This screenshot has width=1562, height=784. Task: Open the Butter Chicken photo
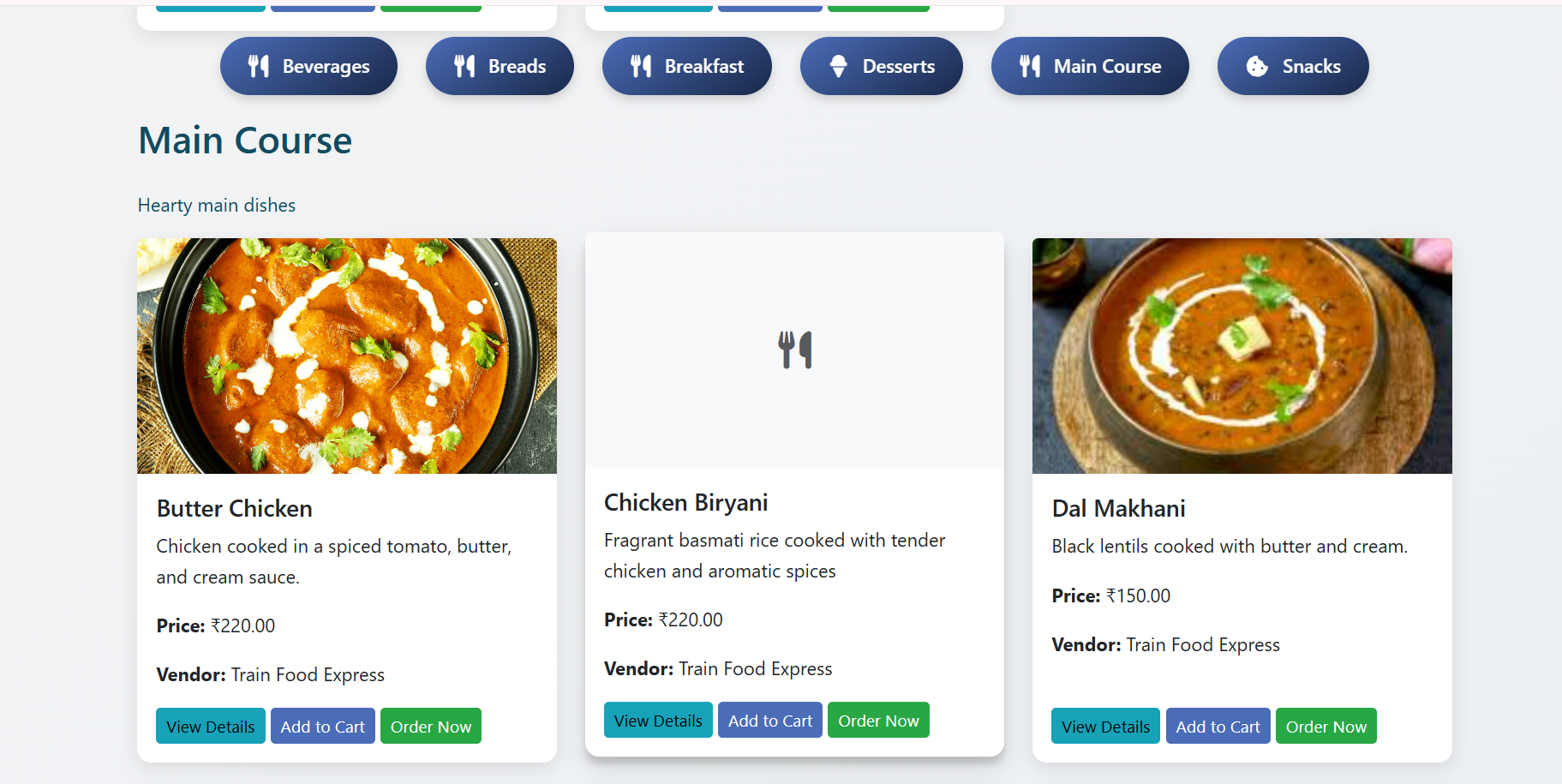[x=347, y=356]
